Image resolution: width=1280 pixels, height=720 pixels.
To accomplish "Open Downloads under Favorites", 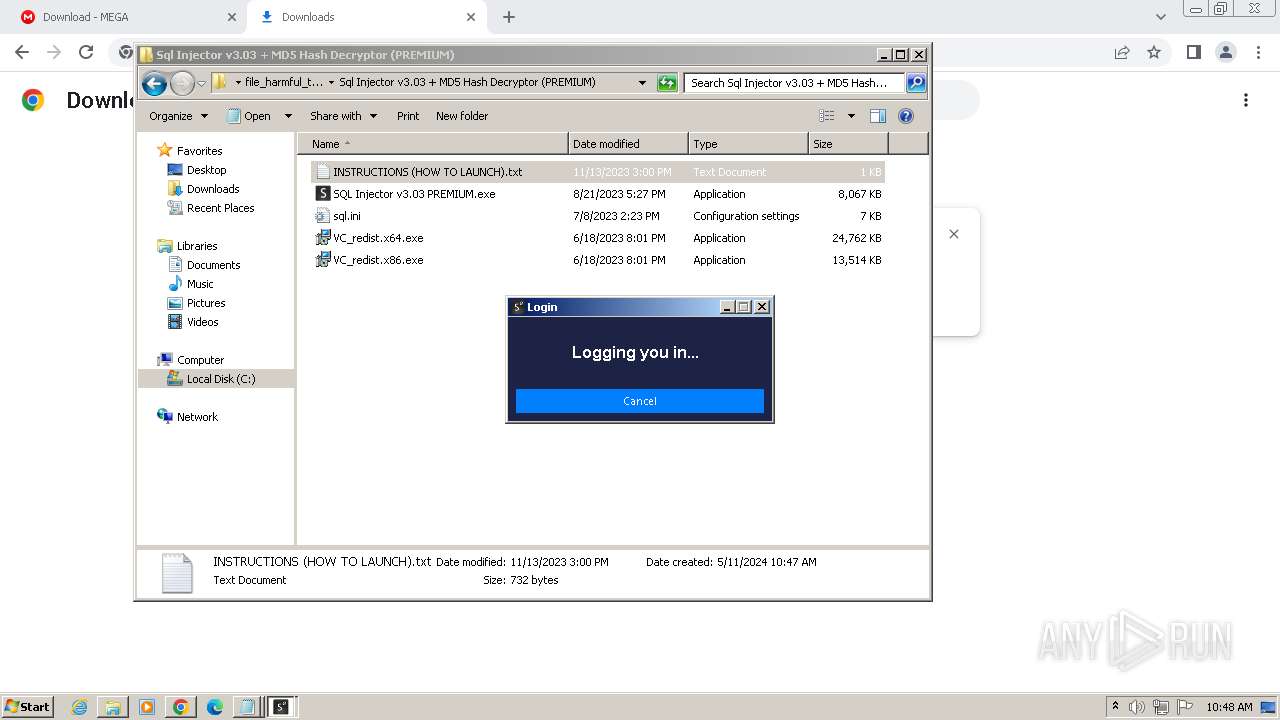I will (213, 189).
